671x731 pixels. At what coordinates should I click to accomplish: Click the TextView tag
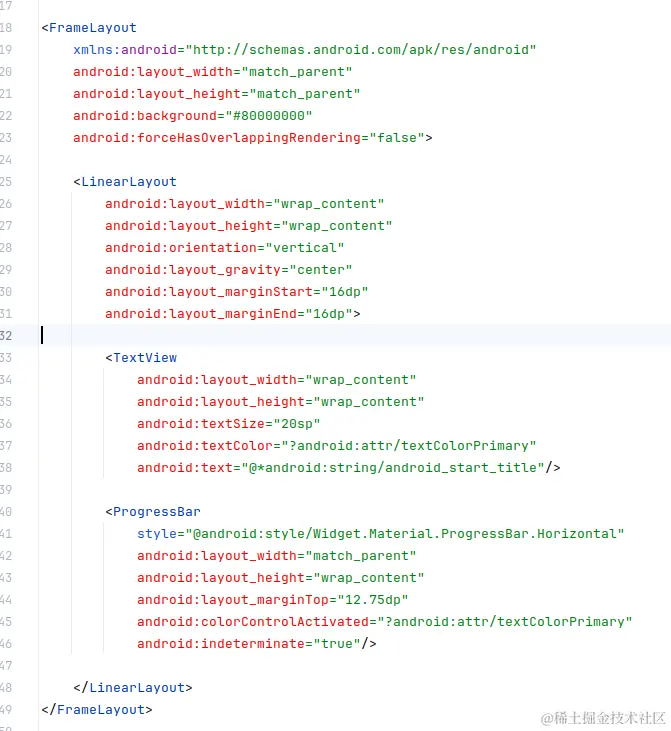pos(141,358)
